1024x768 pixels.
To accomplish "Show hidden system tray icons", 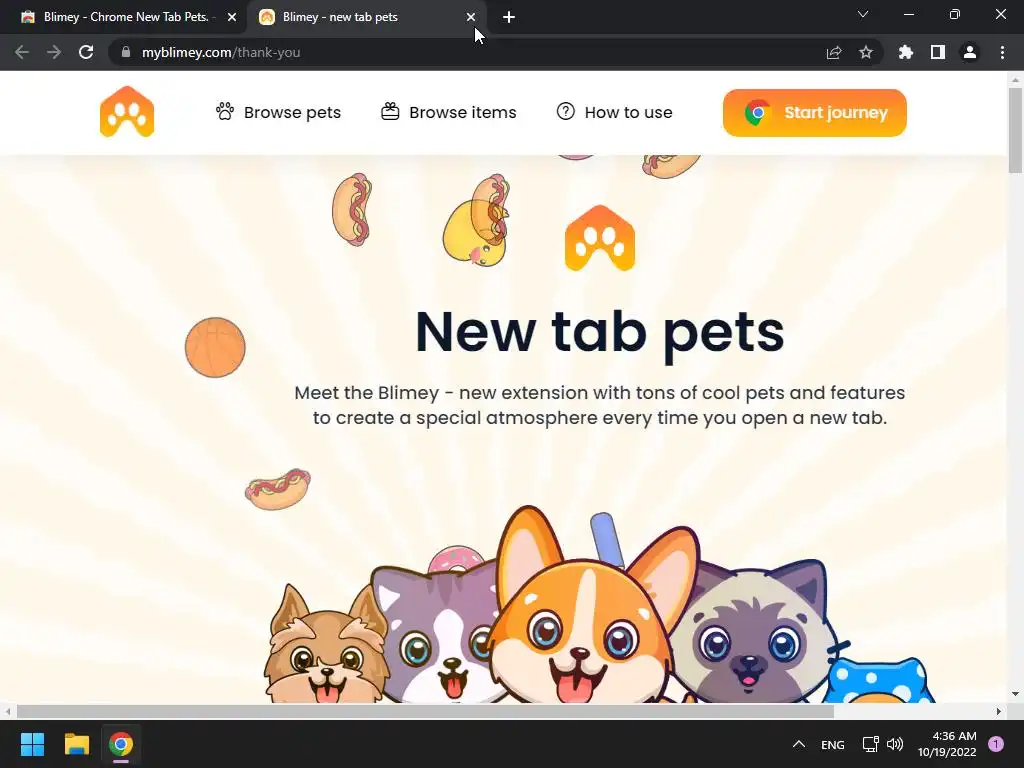I will tap(799, 744).
